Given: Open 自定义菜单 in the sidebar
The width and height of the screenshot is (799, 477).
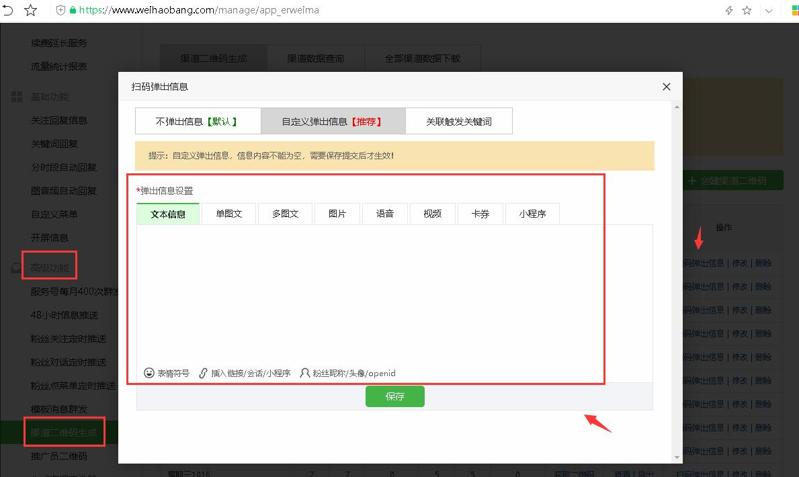Looking at the screenshot, I should (54, 214).
